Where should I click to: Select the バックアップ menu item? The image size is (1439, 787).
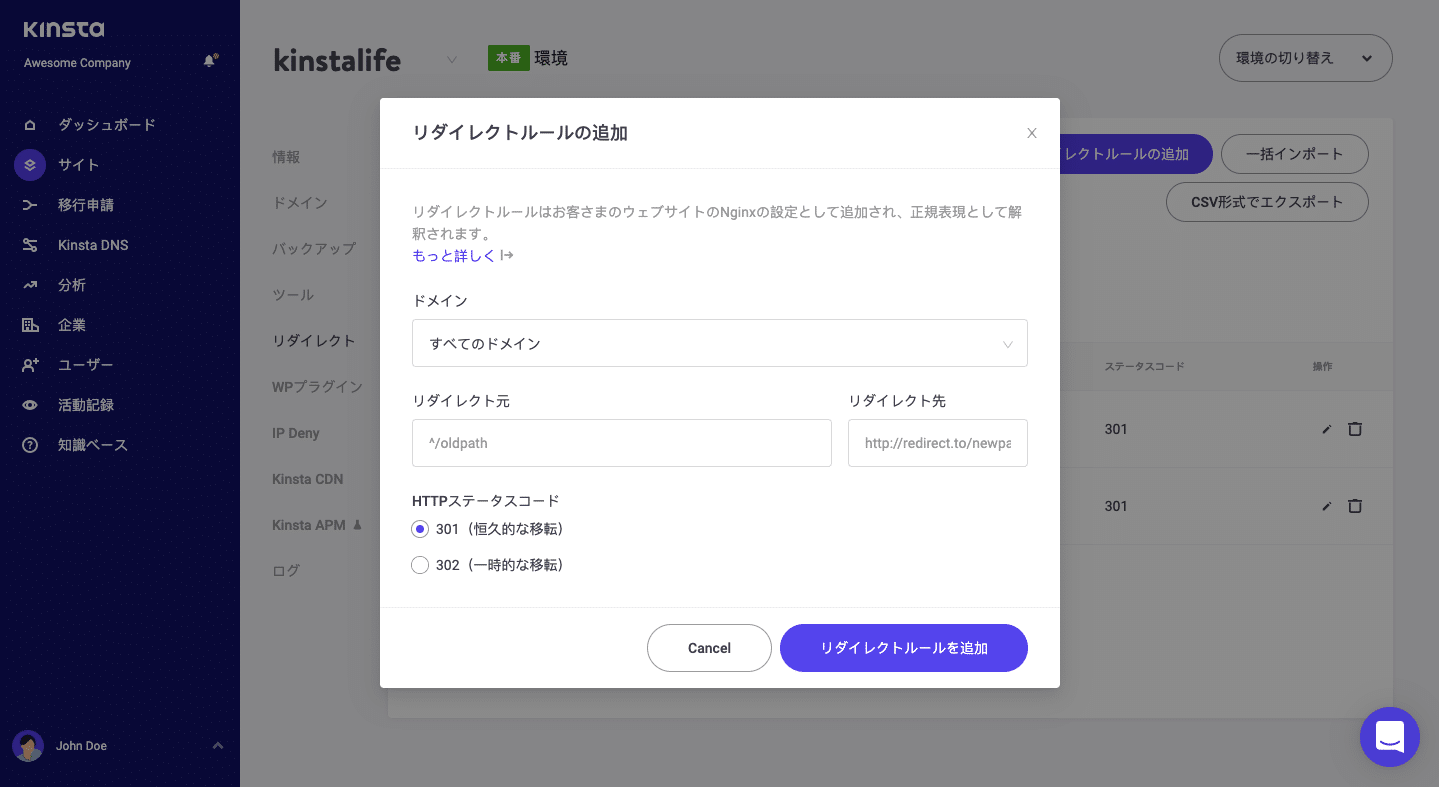click(x=312, y=248)
